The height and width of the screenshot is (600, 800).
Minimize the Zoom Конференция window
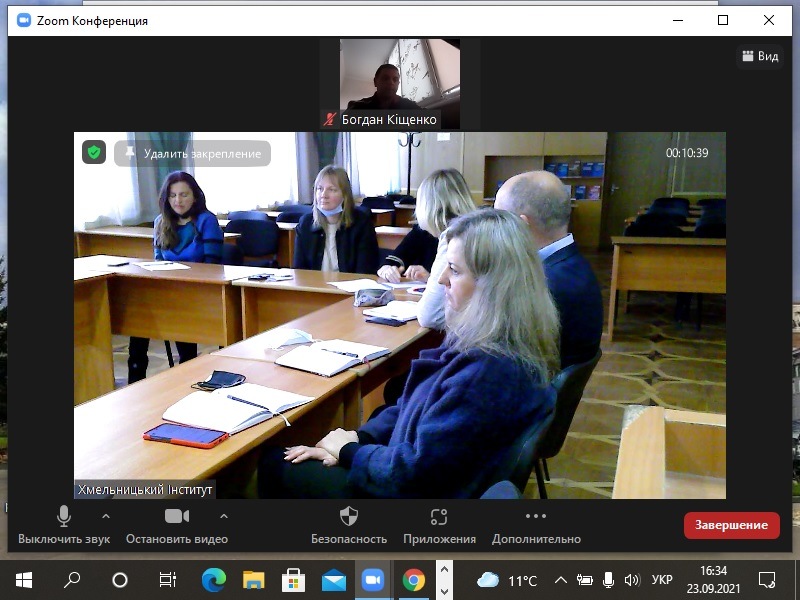[678, 20]
